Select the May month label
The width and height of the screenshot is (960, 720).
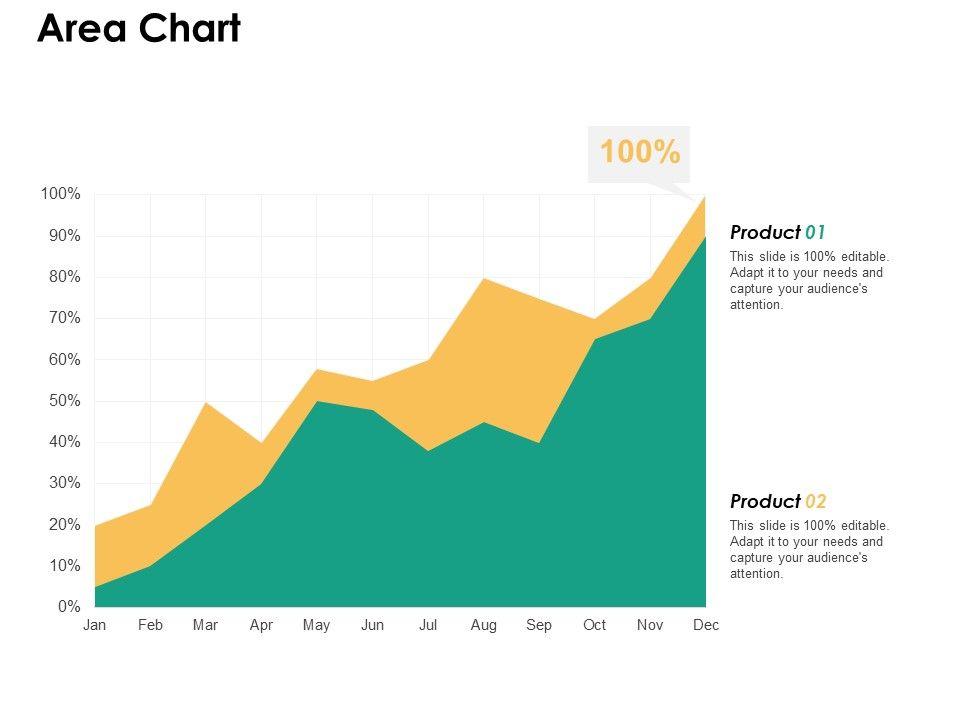click(316, 625)
